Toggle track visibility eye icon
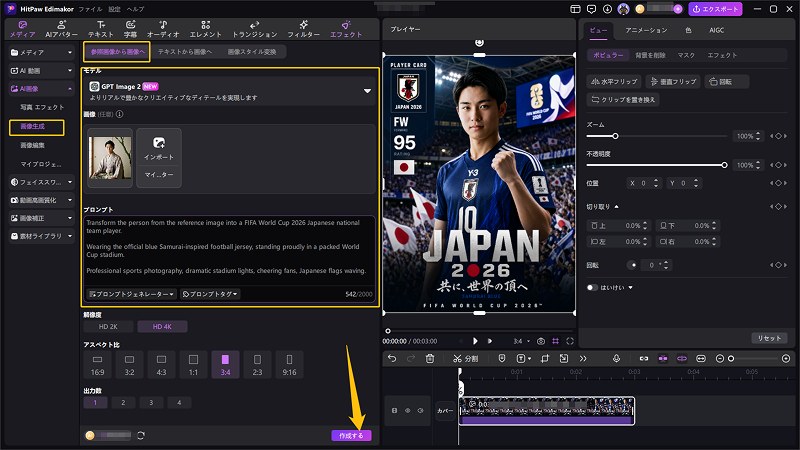The width and height of the screenshot is (800, 450). [x=407, y=410]
